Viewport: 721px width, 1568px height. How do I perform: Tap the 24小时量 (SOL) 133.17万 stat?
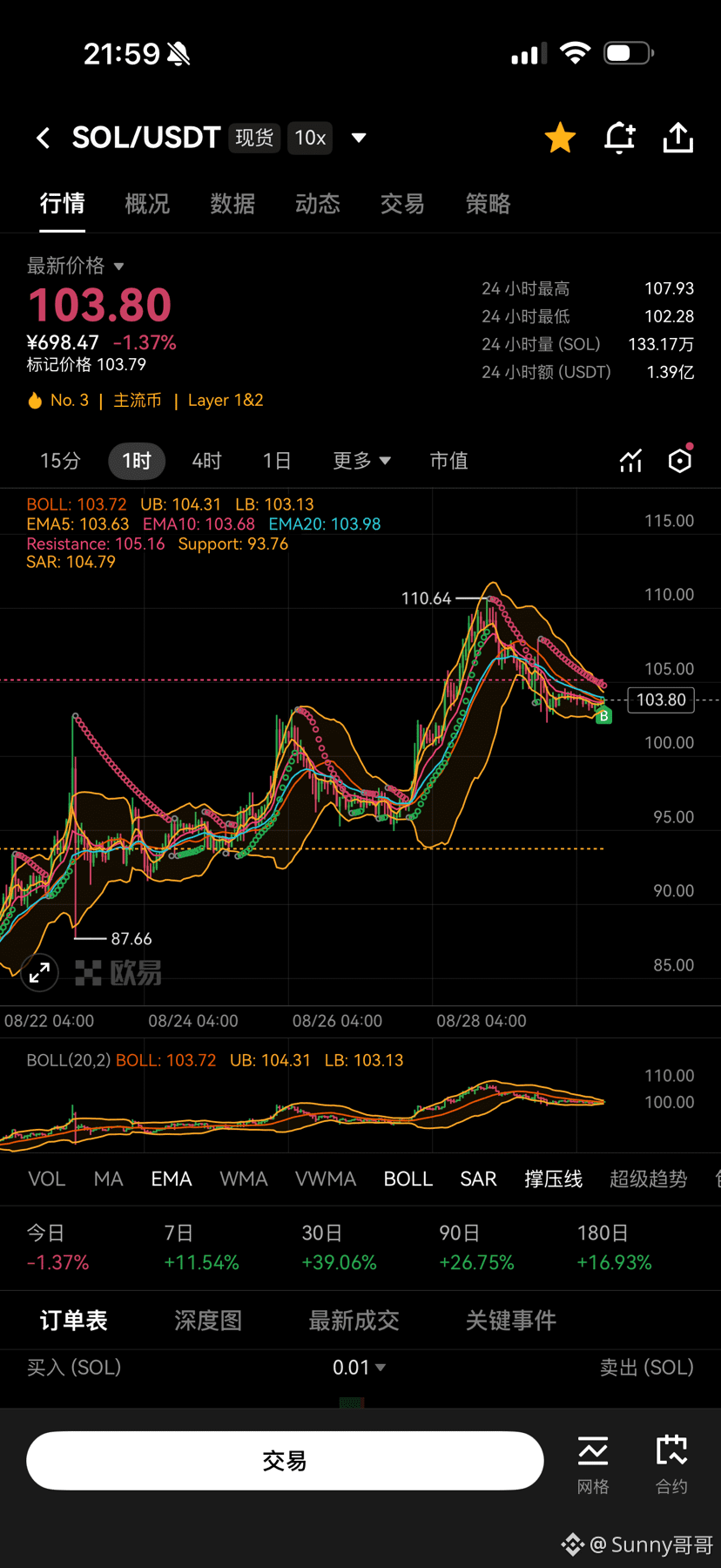(588, 344)
